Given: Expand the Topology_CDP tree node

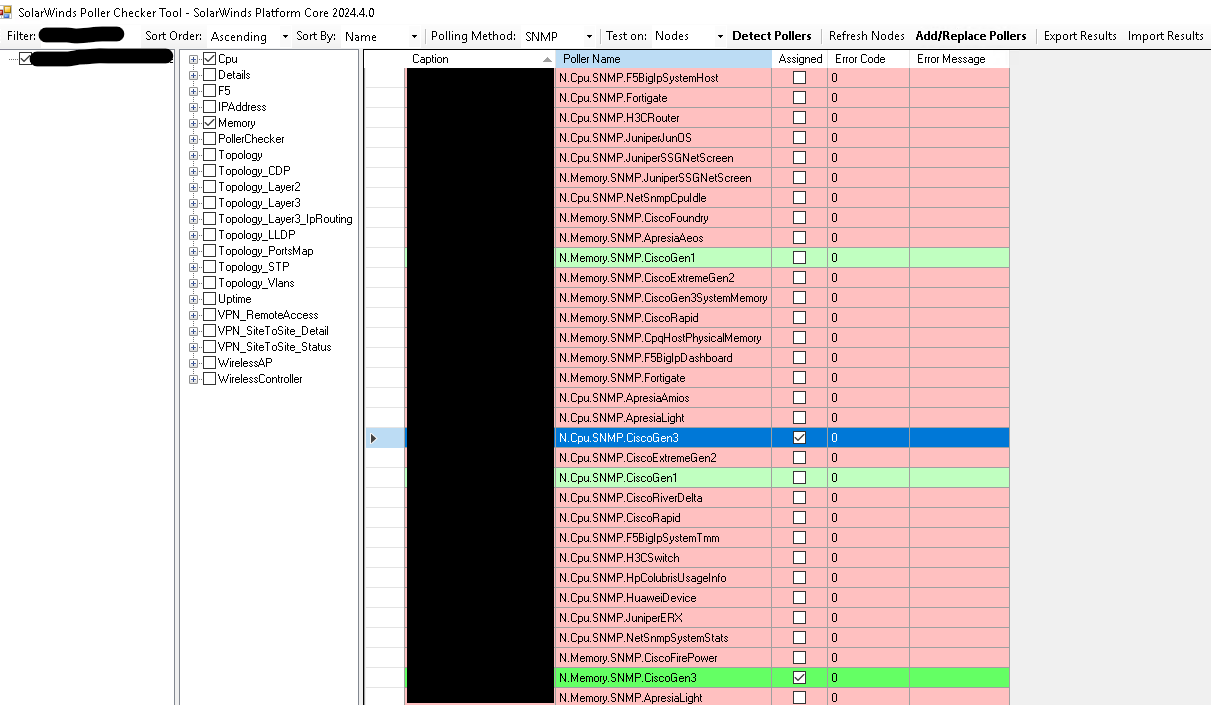Looking at the screenshot, I should [x=193, y=171].
